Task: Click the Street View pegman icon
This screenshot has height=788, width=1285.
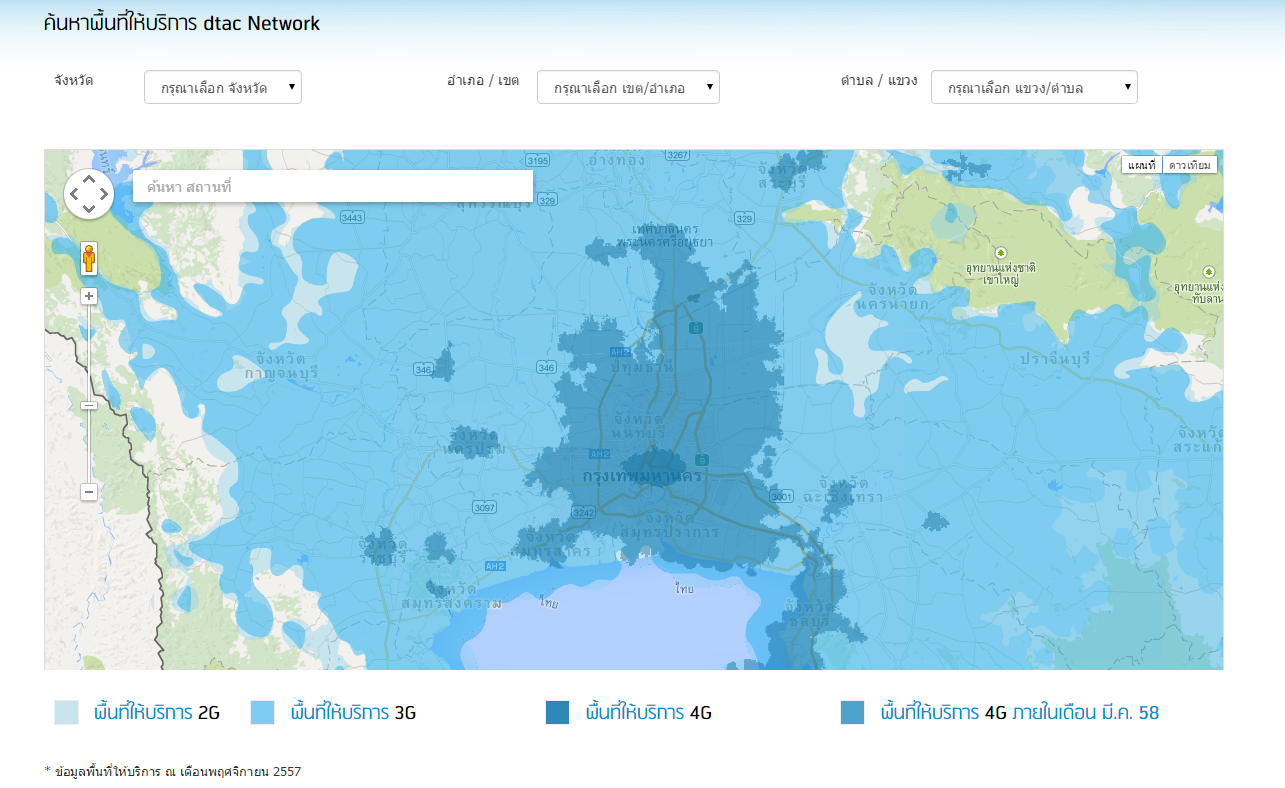Action: click(x=89, y=258)
